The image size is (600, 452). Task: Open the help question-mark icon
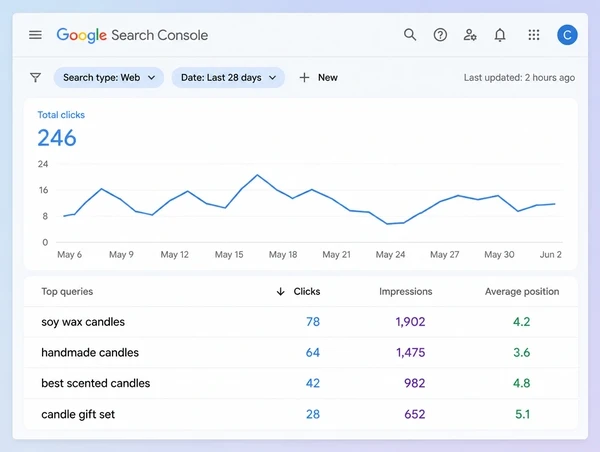[440, 35]
